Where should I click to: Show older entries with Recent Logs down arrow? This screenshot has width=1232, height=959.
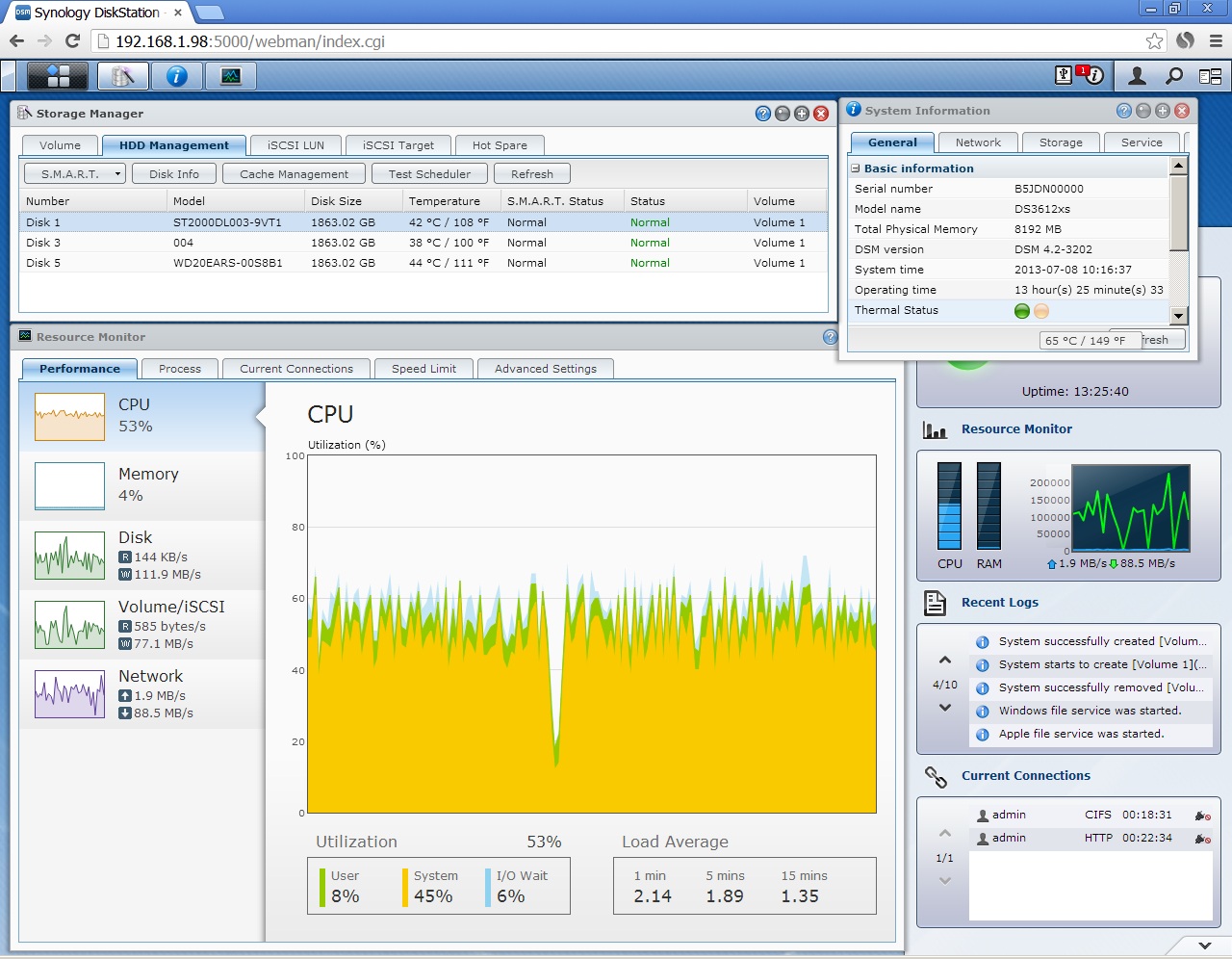pyautogui.click(x=944, y=708)
